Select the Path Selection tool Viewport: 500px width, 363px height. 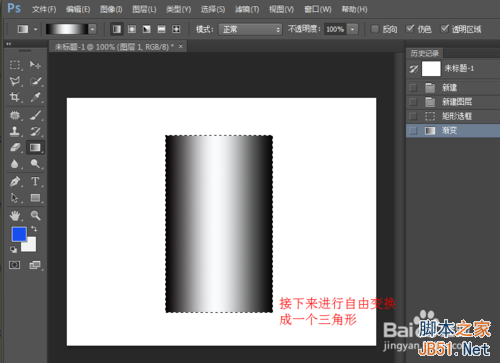tap(15, 198)
